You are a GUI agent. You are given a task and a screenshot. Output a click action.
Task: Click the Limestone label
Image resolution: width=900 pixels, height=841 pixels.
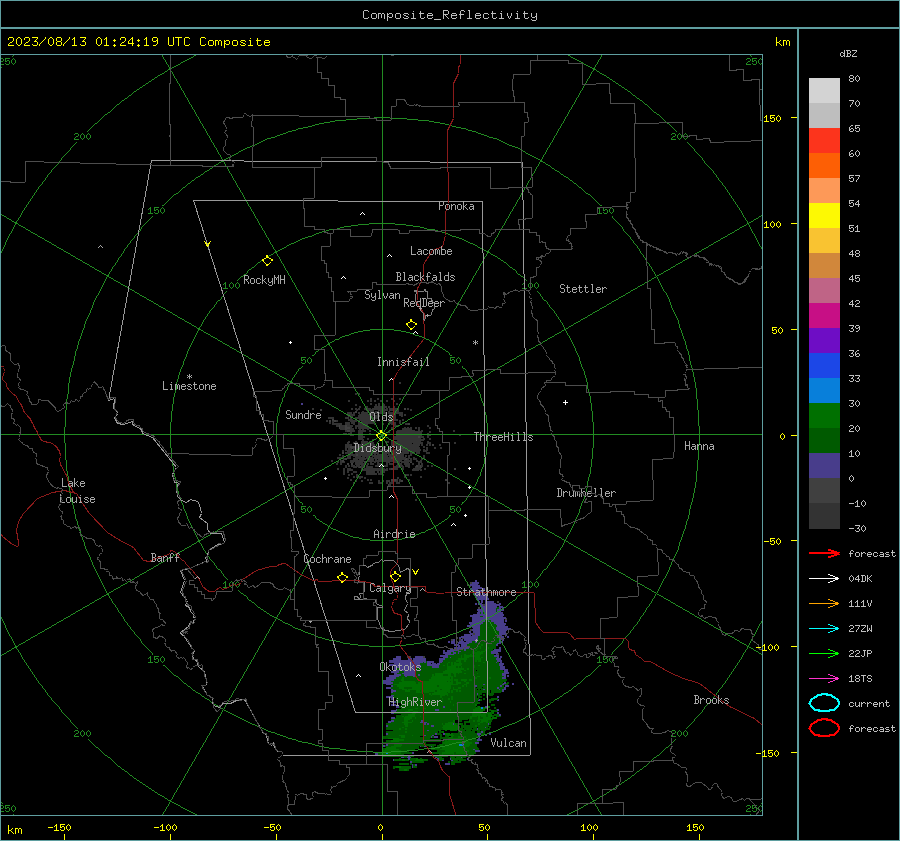(x=189, y=386)
